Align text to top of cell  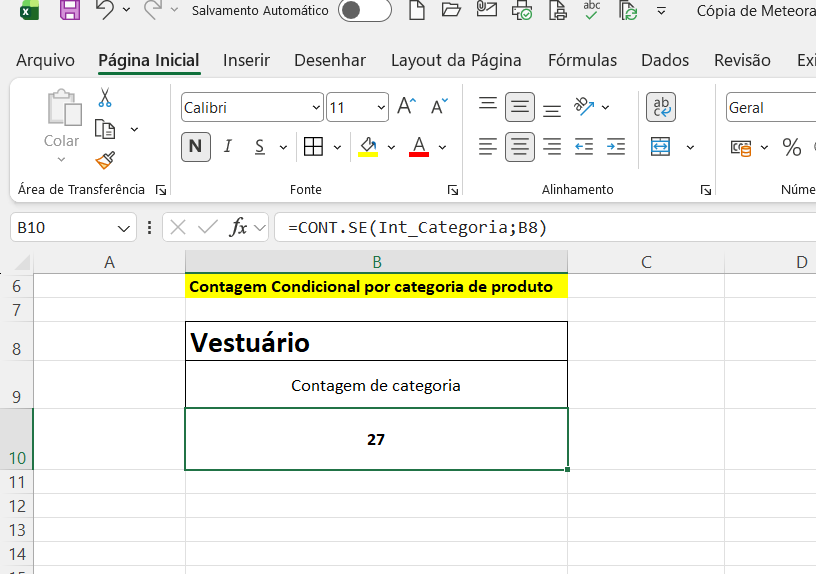coord(488,106)
